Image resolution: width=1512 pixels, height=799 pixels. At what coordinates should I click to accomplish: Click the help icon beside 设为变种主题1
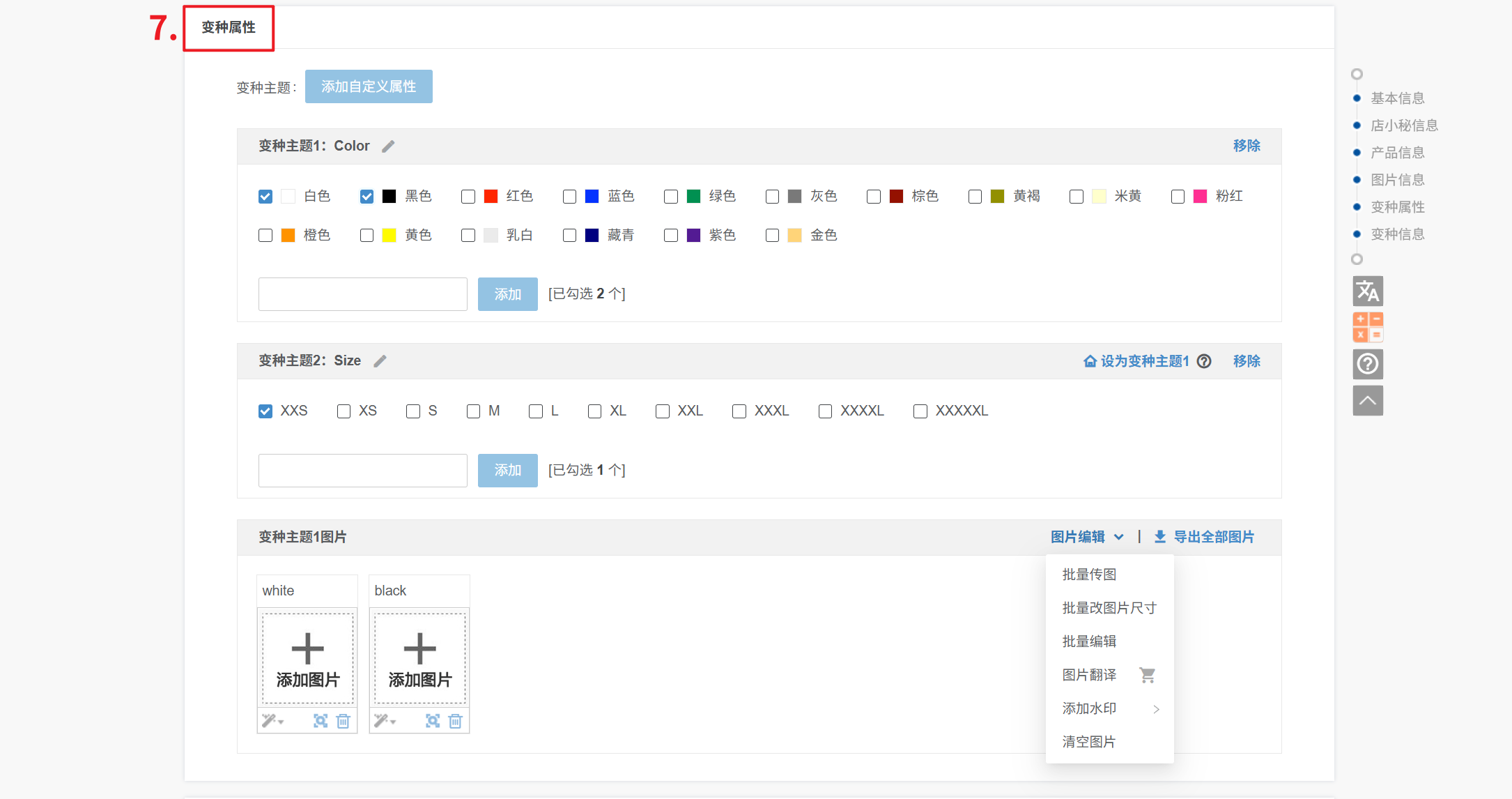pyautogui.click(x=1204, y=361)
